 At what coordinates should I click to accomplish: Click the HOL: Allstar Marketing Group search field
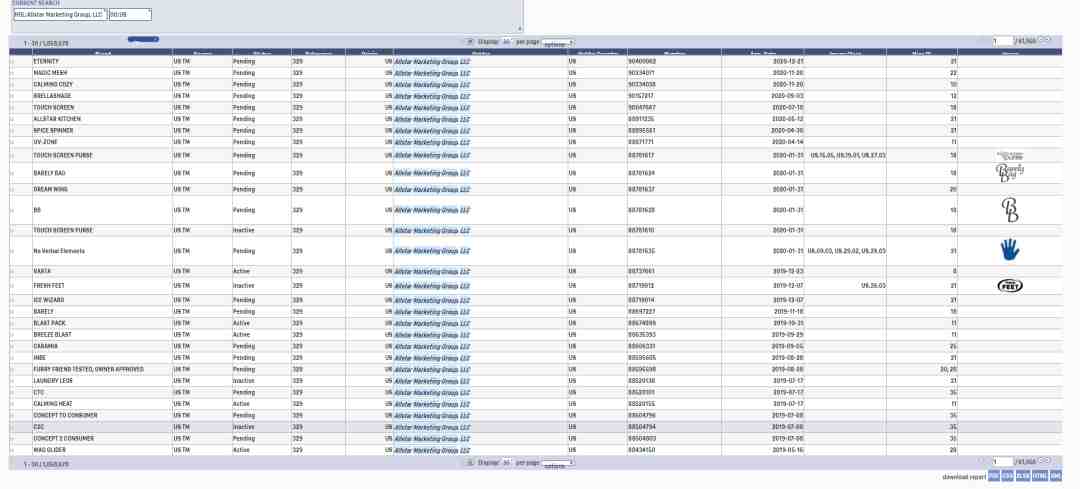click(x=60, y=14)
